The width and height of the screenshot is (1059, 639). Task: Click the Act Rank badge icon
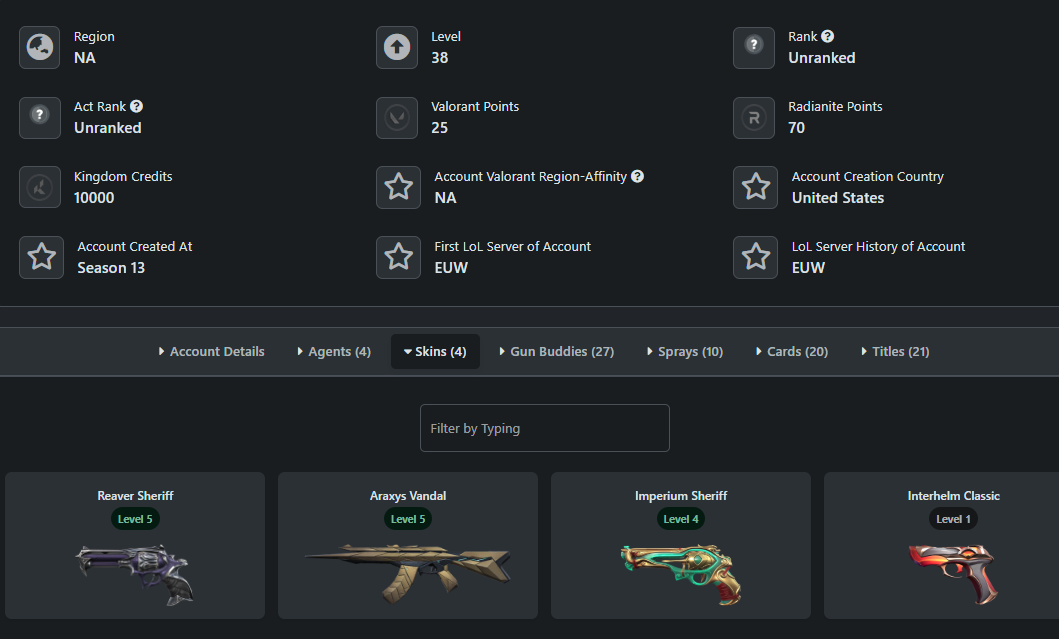pos(40,118)
